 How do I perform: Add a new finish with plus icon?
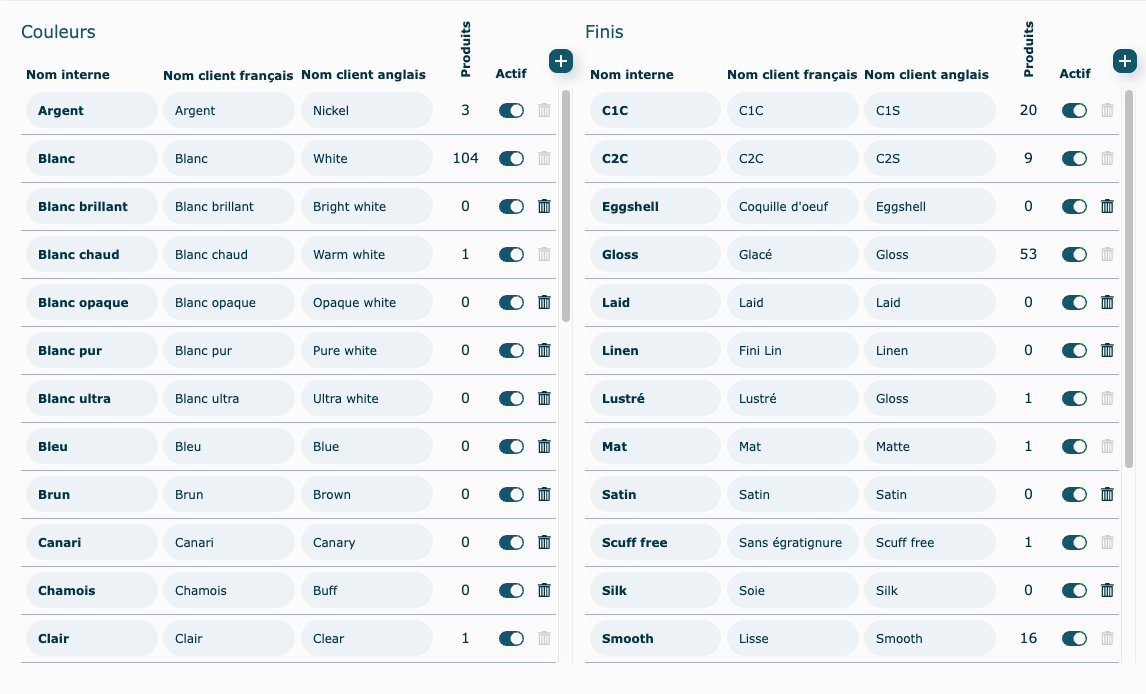[x=1124, y=61]
